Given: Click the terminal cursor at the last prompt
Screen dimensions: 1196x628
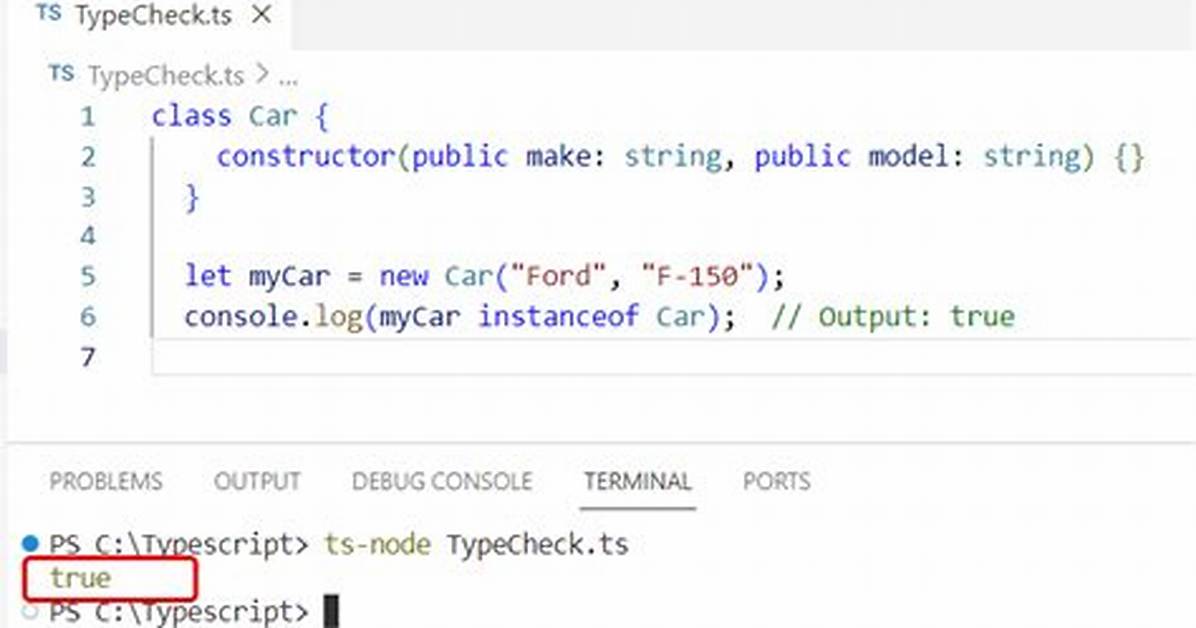Looking at the screenshot, I should 331,611.
